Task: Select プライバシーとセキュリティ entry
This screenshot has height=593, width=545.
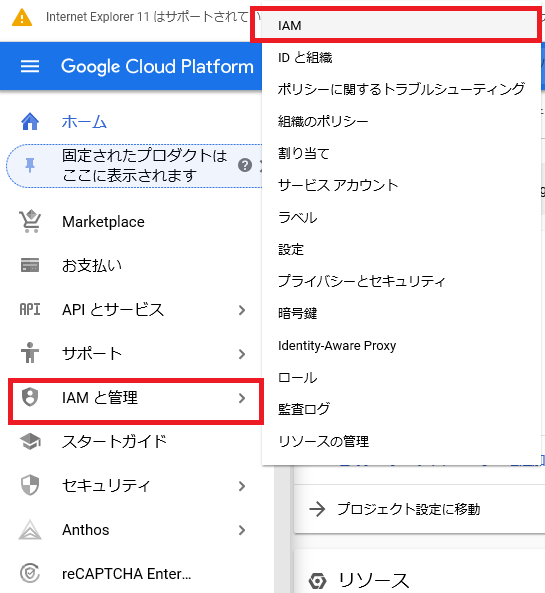Action: 401,281
